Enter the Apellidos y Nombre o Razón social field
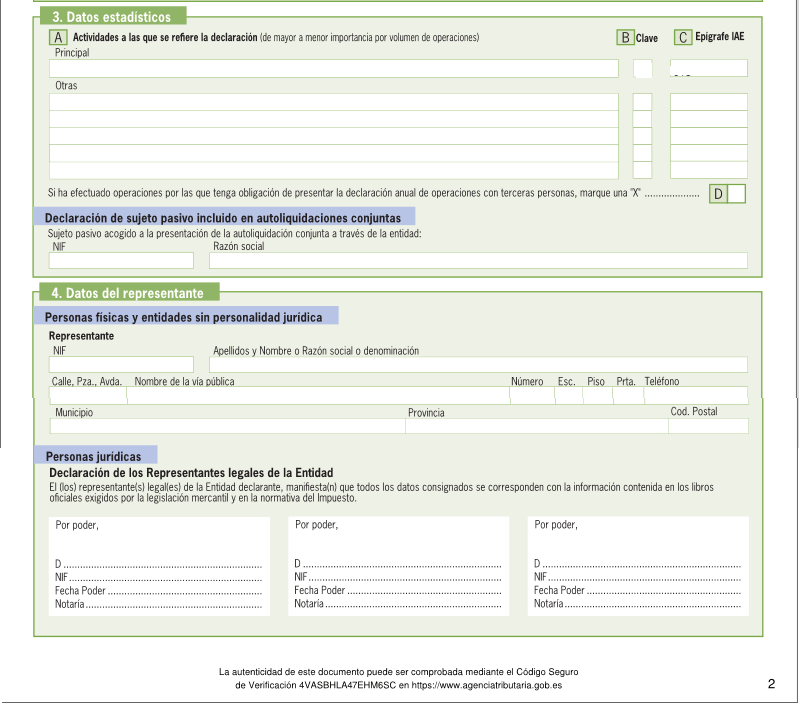The width and height of the screenshot is (800, 705). 478,365
